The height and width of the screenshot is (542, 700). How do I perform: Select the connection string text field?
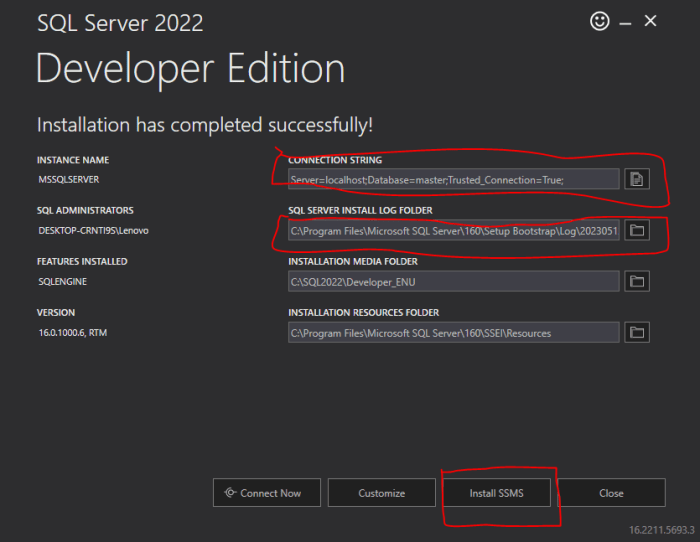coord(454,179)
